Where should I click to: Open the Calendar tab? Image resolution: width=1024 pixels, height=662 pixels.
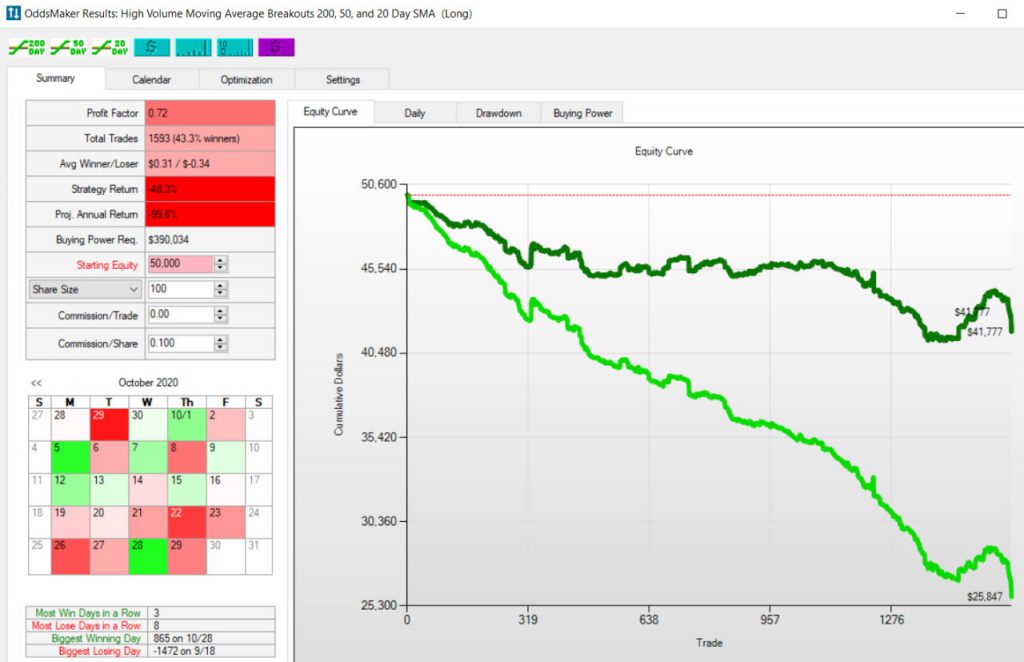click(x=152, y=80)
